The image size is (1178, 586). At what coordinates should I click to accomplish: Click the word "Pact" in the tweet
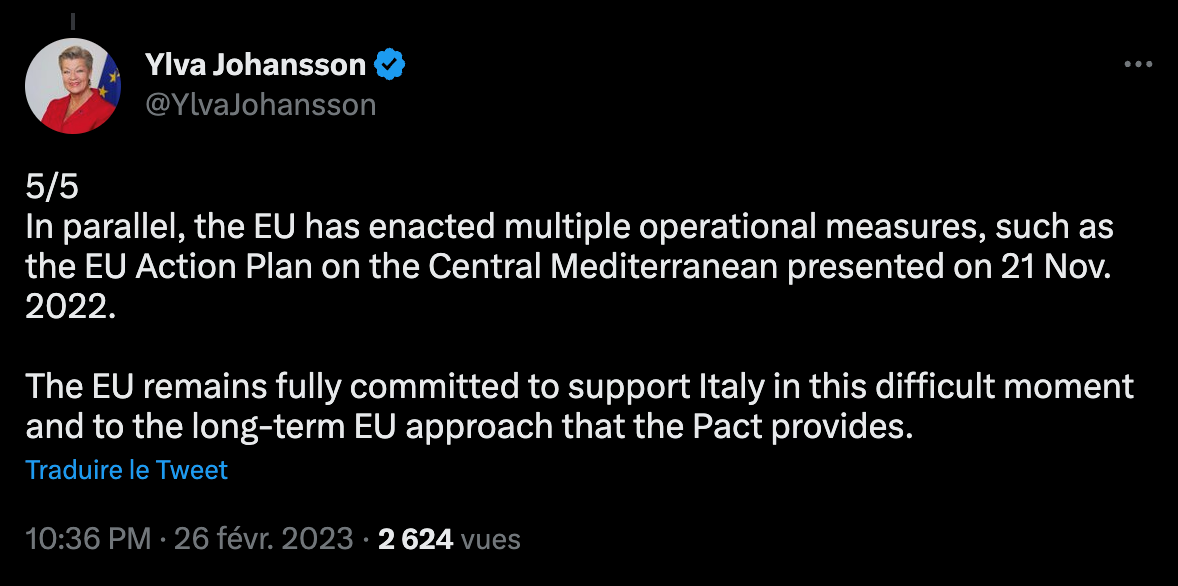tap(745, 426)
